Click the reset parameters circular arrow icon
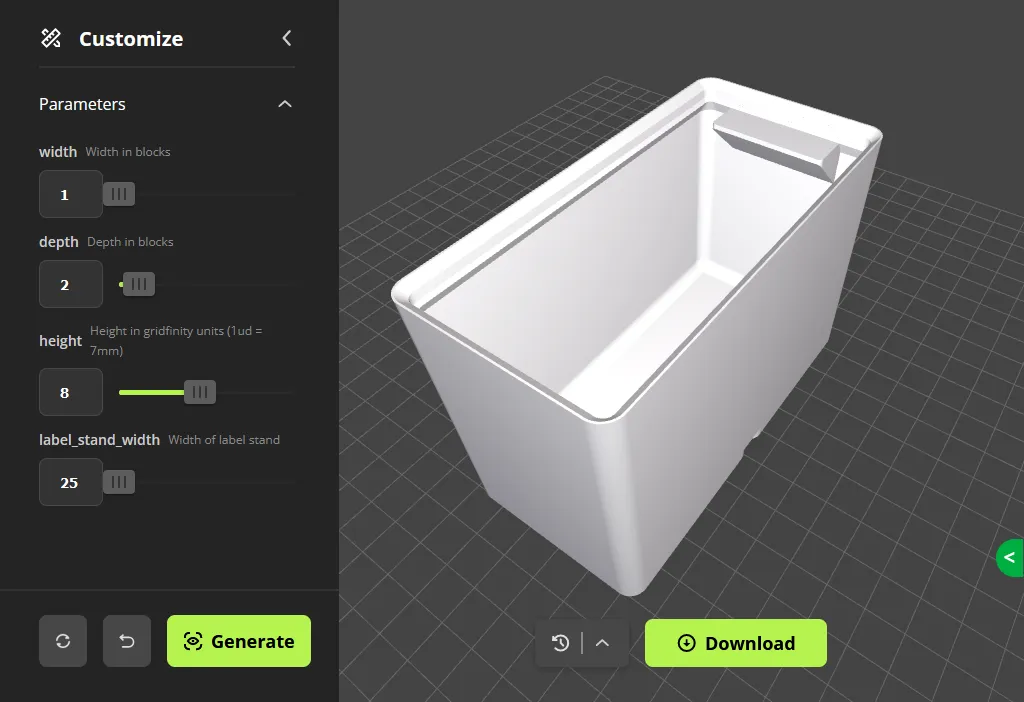The height and width of the screenshot is (702, 1024). tap(62, 640)
